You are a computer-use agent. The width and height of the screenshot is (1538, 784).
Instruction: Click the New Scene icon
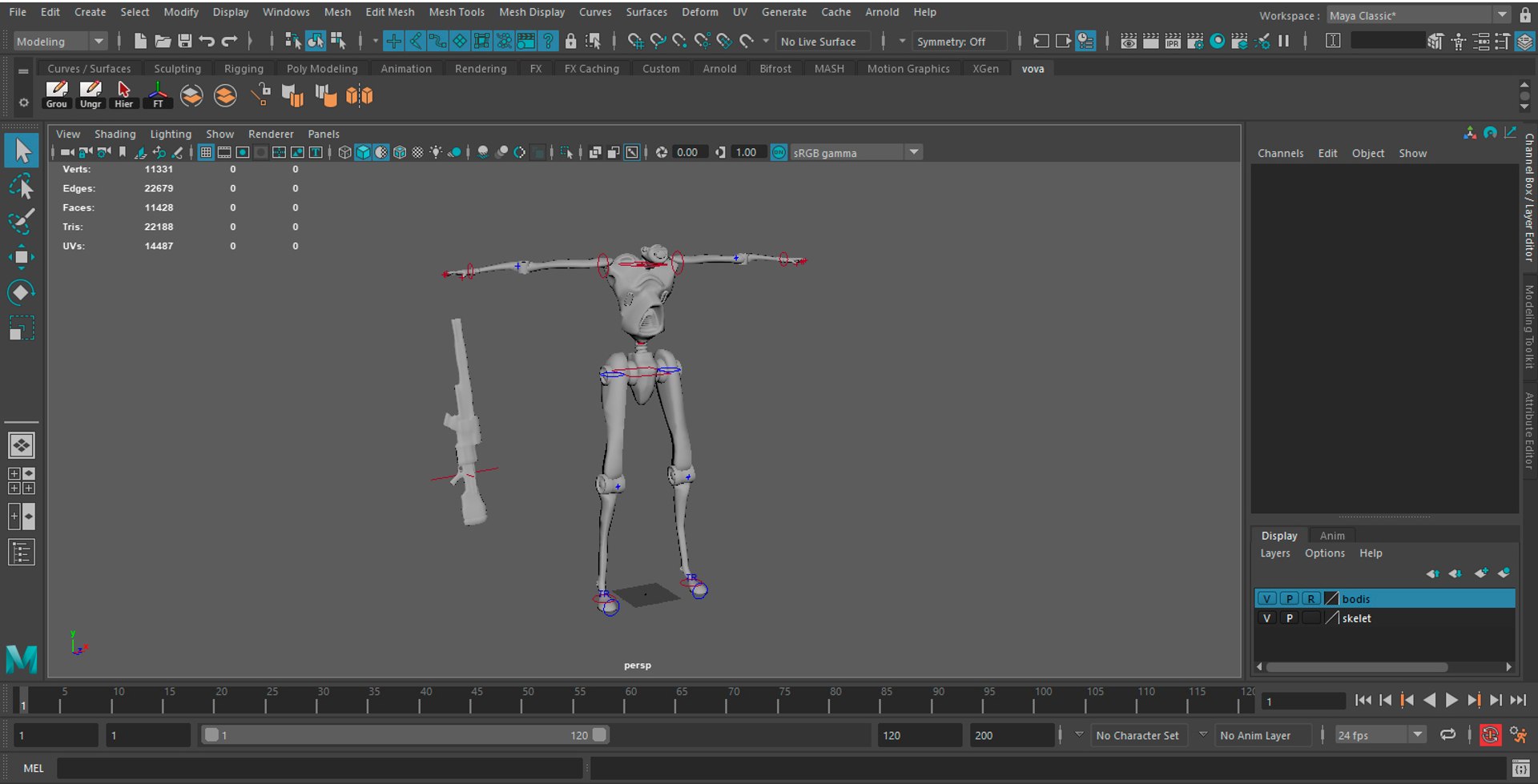pyautogui.click(x=140, y=41)
